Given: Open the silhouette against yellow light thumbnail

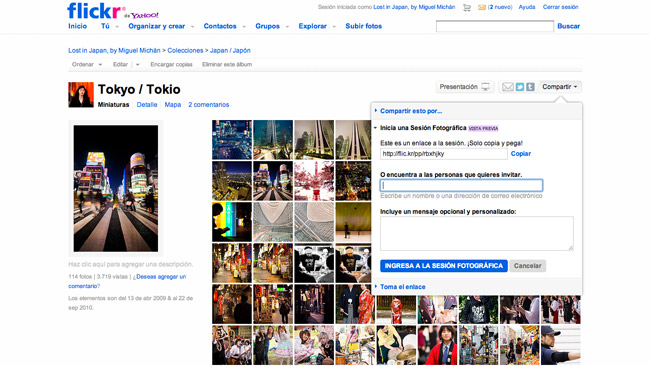Looking at the screenshot, I should [x=232, y=222].
